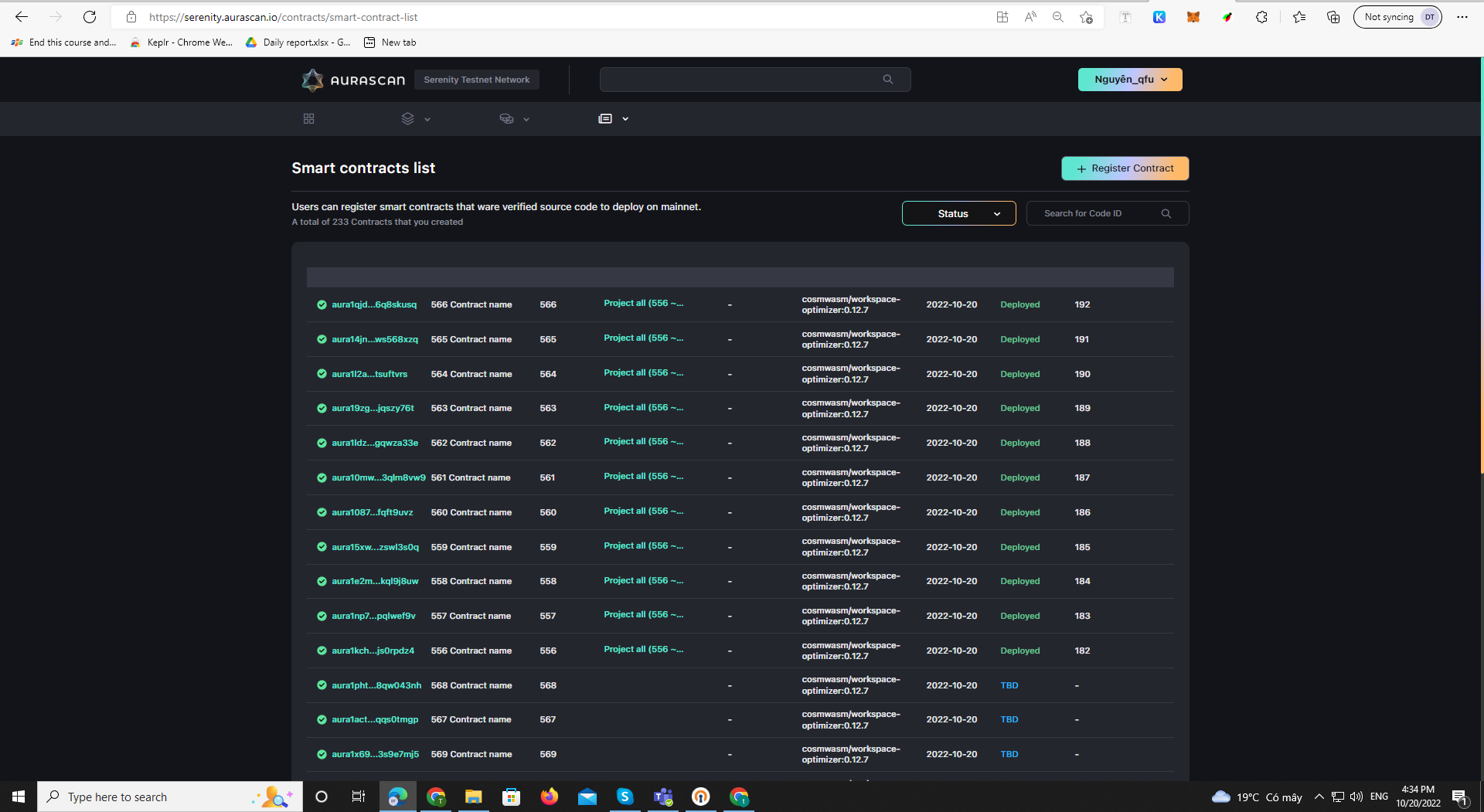Click the Aurascan logo
Image resolution: width=1484 pixels, height=812 pixels.
click(x=352, y=80)
